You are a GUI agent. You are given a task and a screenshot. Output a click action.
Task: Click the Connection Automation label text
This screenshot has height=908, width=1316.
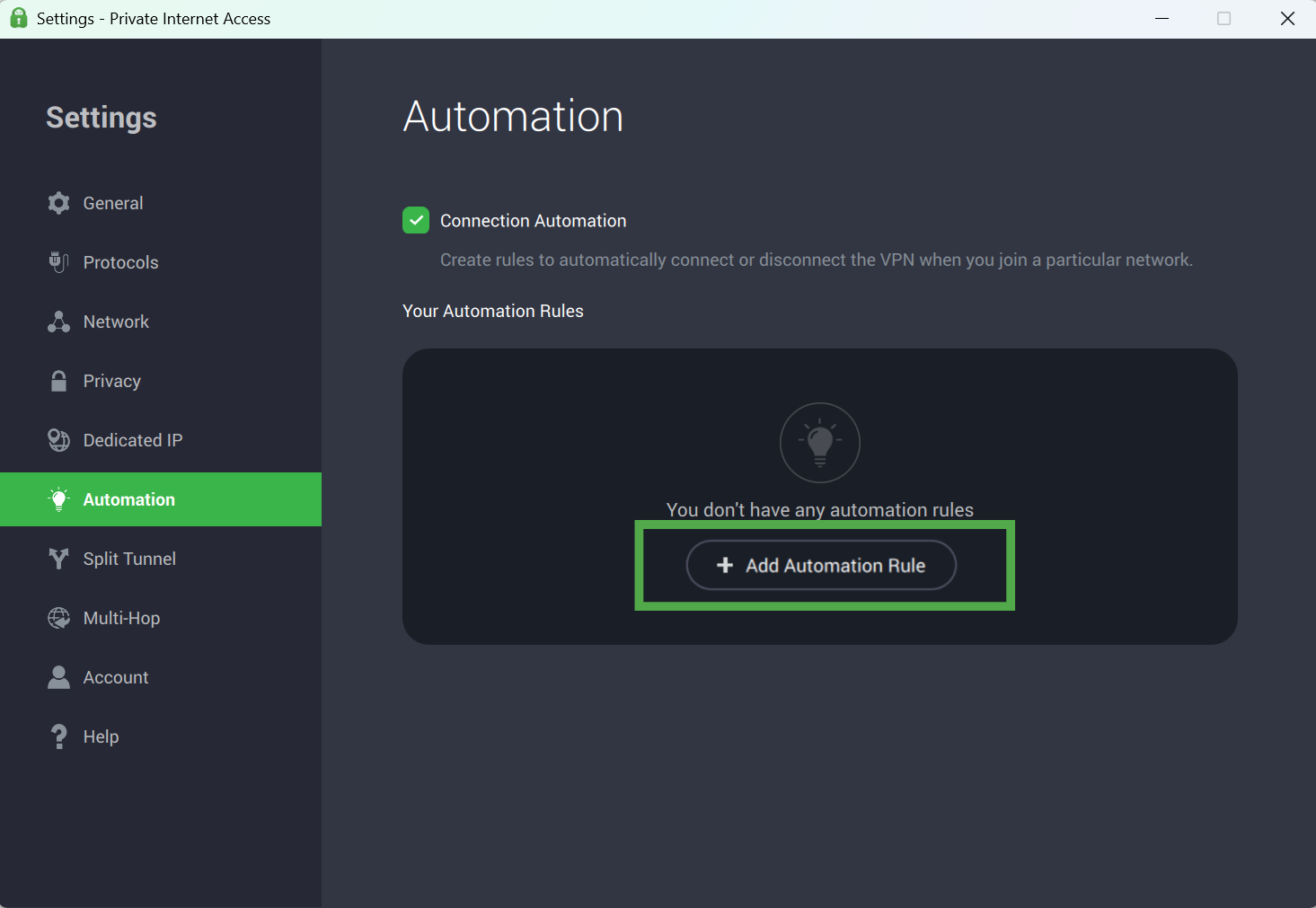[533, 221]
